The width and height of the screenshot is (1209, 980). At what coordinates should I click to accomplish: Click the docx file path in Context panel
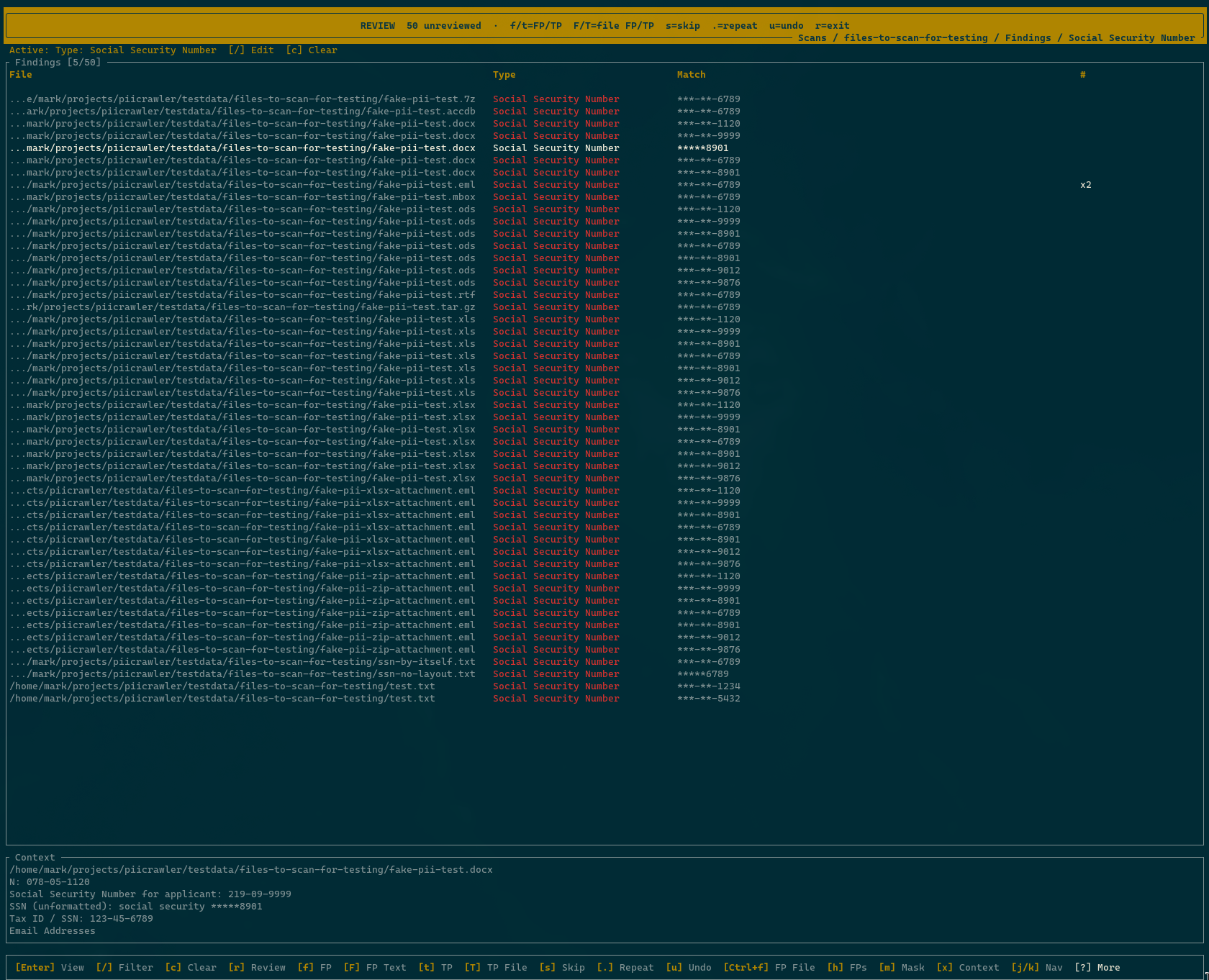pyautogui.click(x=251, y=870)
